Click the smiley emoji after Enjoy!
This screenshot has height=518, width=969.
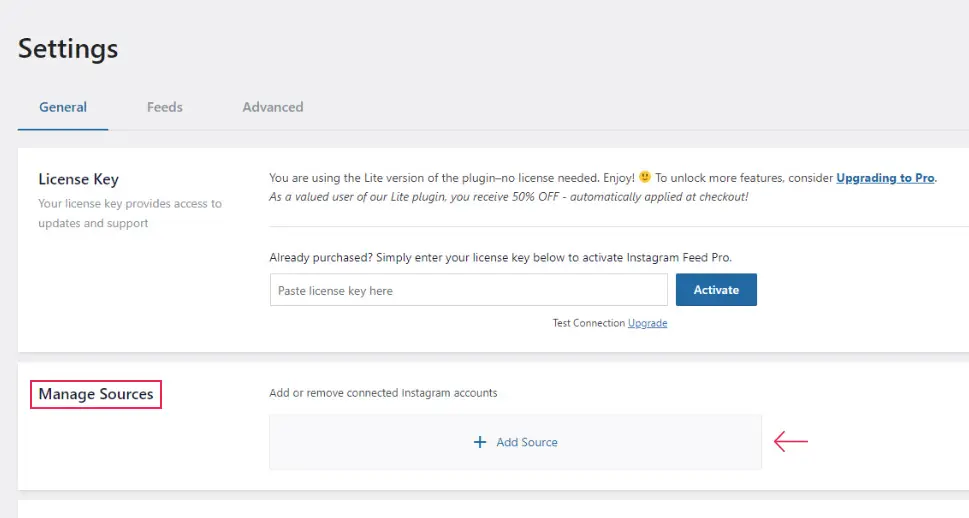pyautogui.click(x=645, y=177)
